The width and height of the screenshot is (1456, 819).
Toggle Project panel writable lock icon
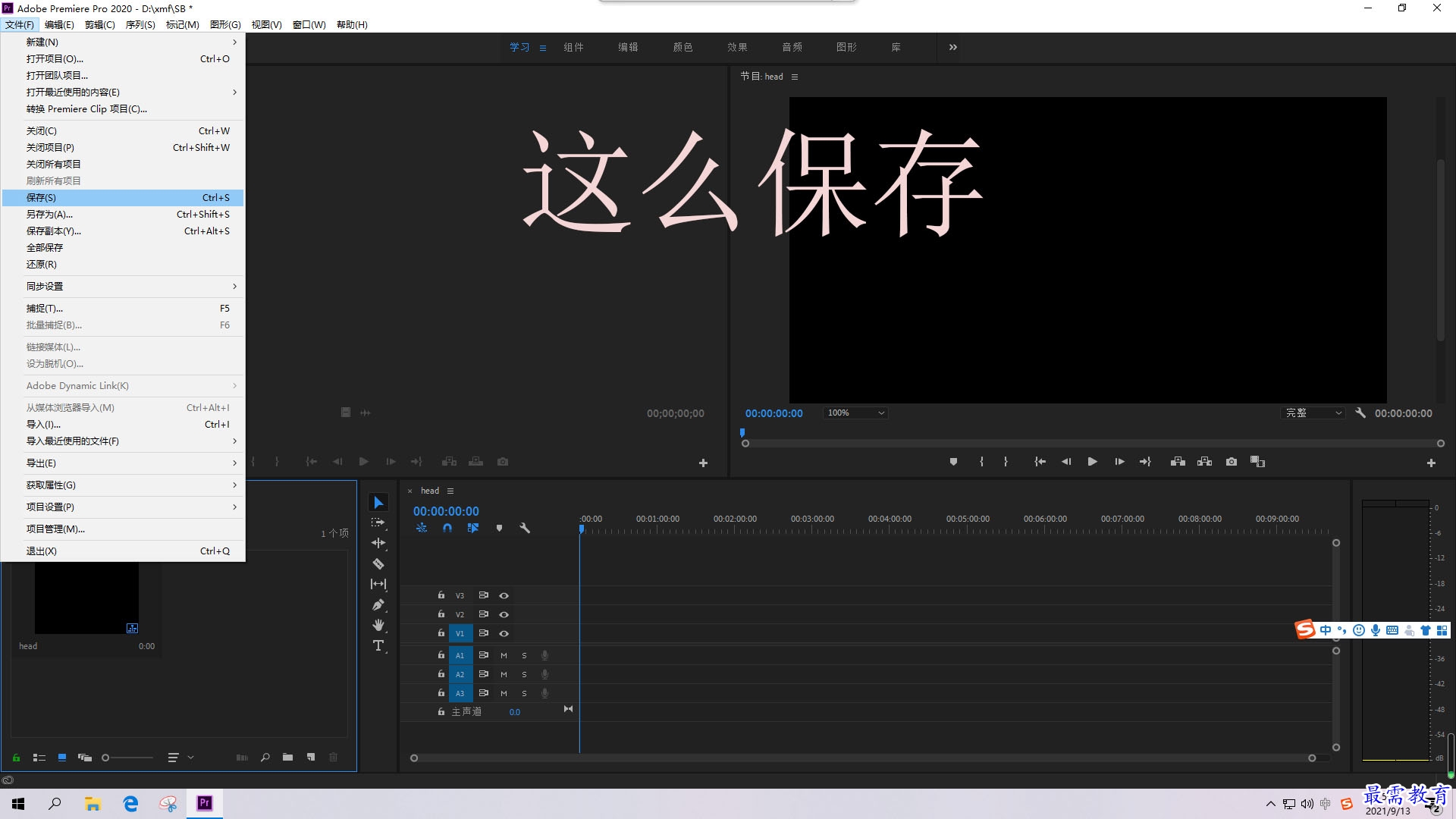(16, 757)
